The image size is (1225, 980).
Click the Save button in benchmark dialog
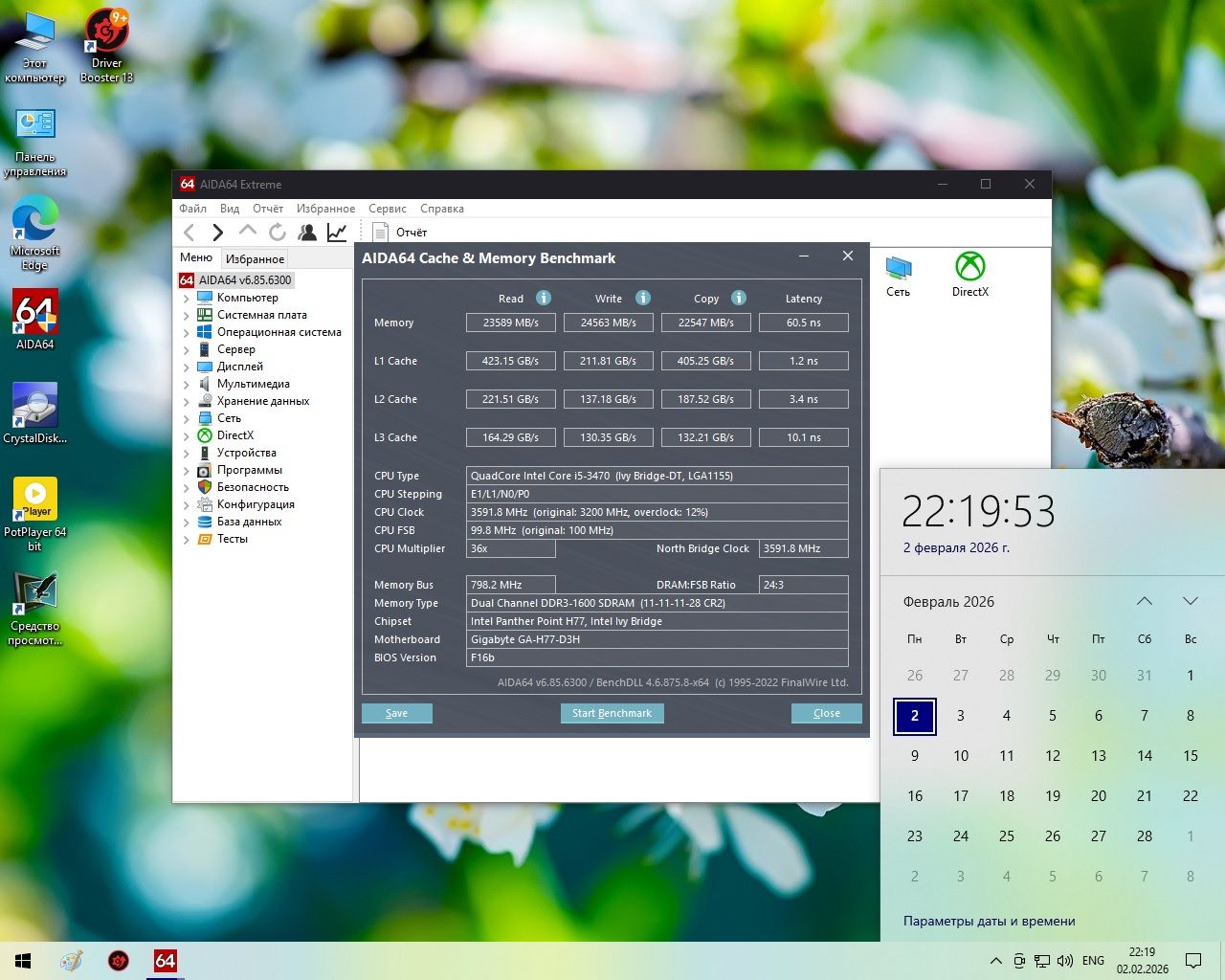[x=396, y=713]
